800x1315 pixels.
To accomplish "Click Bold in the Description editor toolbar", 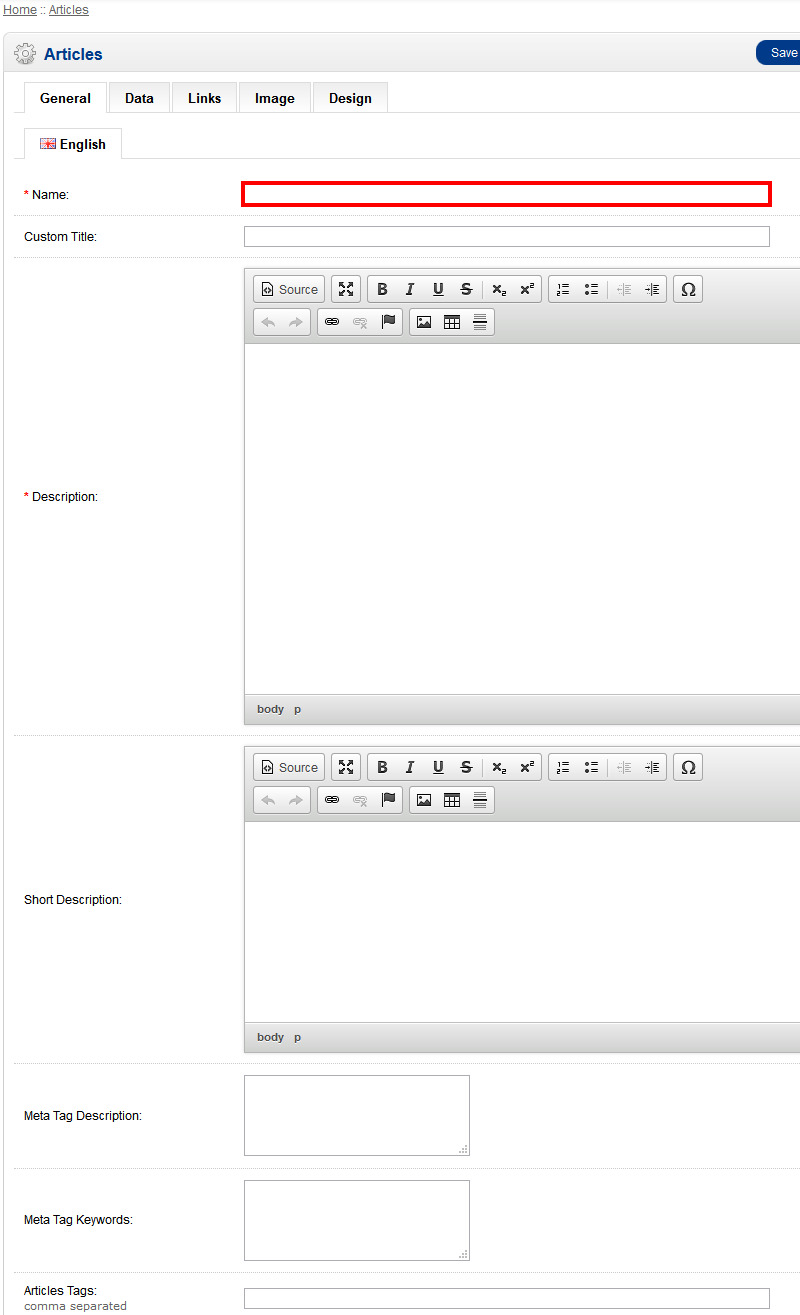I will click(382, 289).
